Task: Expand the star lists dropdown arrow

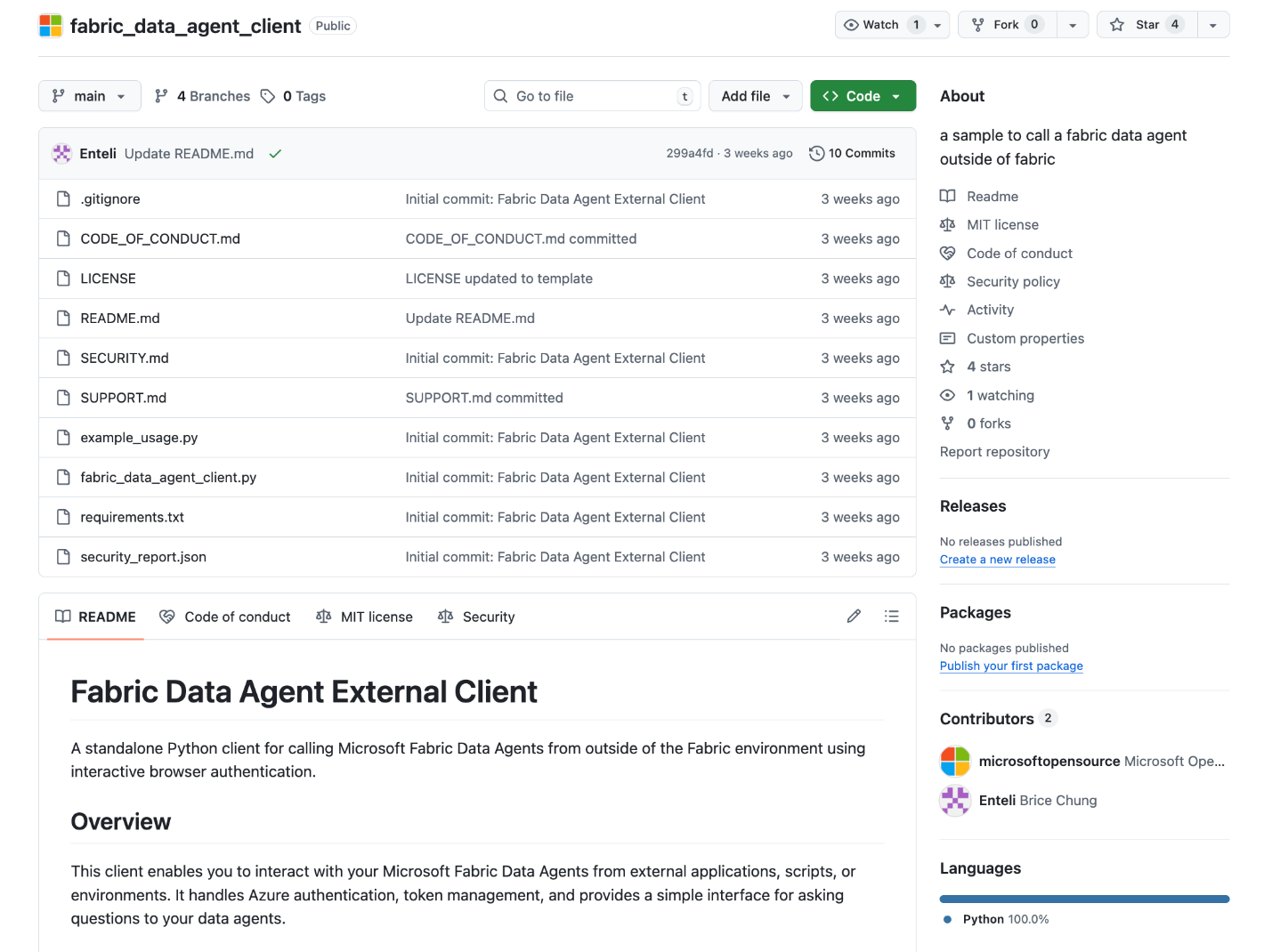Action: pyautogui.click(x=1213, y=25)
